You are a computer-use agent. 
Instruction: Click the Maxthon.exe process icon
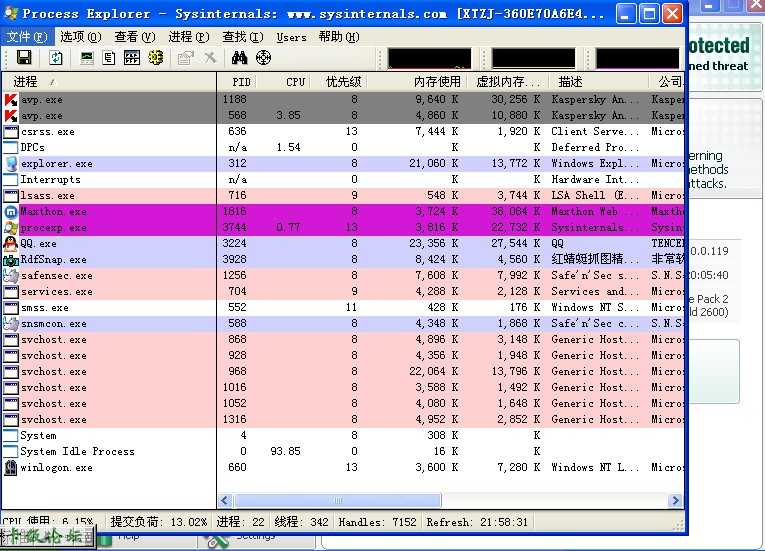(x=11, y=212)
